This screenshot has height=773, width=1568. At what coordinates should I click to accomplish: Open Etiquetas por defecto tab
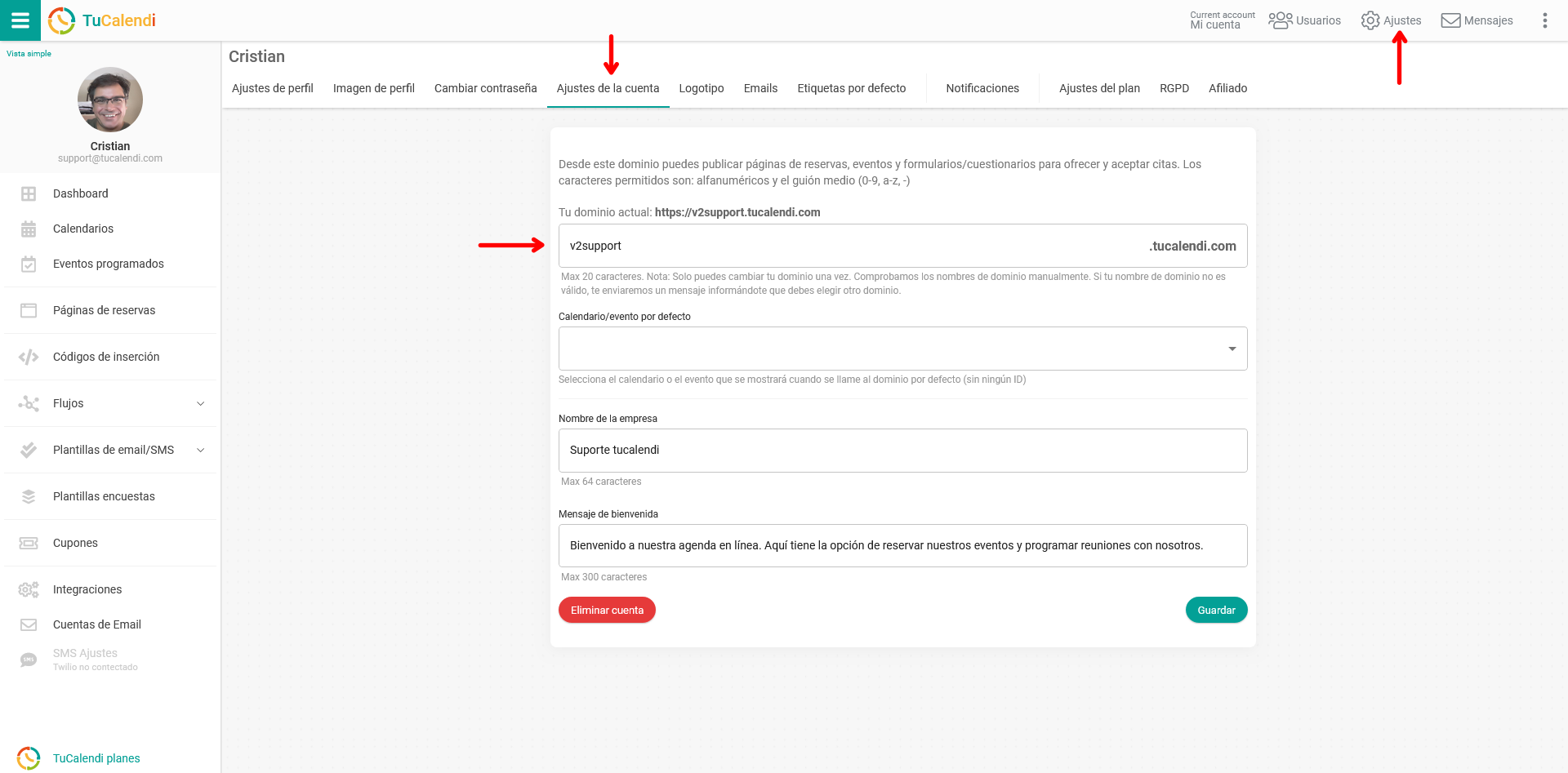[x=852, y=88]
